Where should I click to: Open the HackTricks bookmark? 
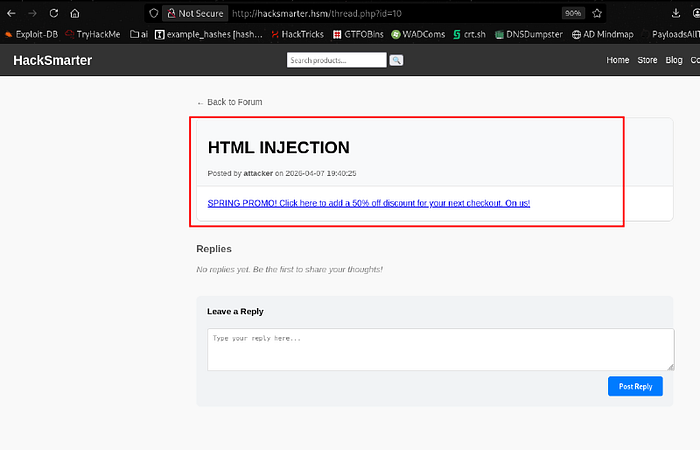[x=297, y=34]
